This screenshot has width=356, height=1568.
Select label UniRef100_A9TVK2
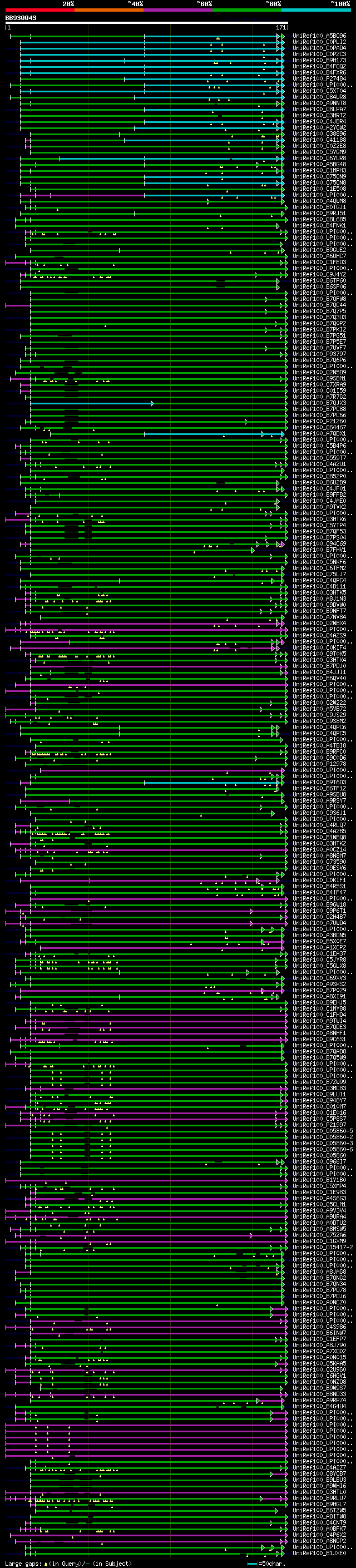point(319,507)
